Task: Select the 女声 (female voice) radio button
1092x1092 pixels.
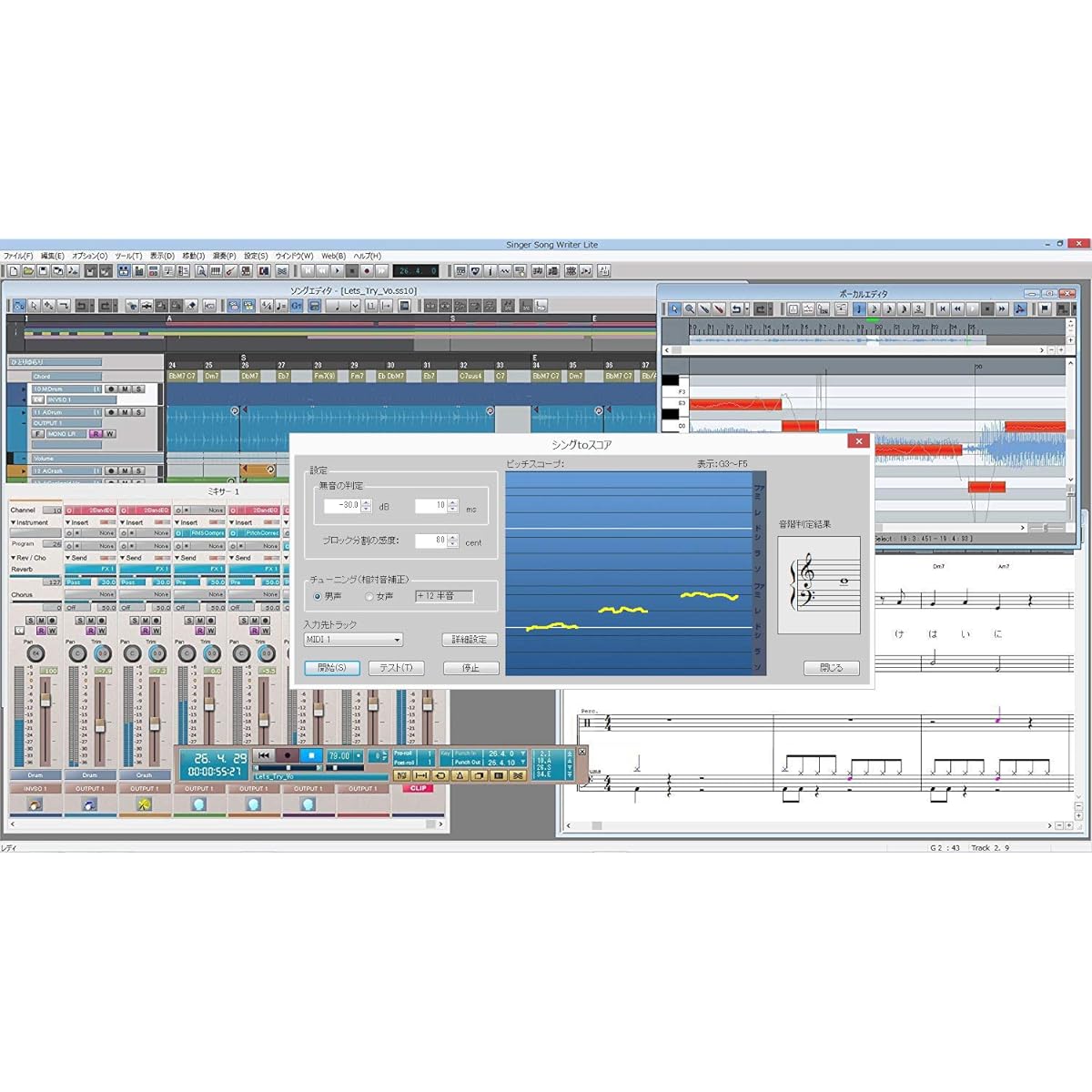Action: tap(369, 596)
